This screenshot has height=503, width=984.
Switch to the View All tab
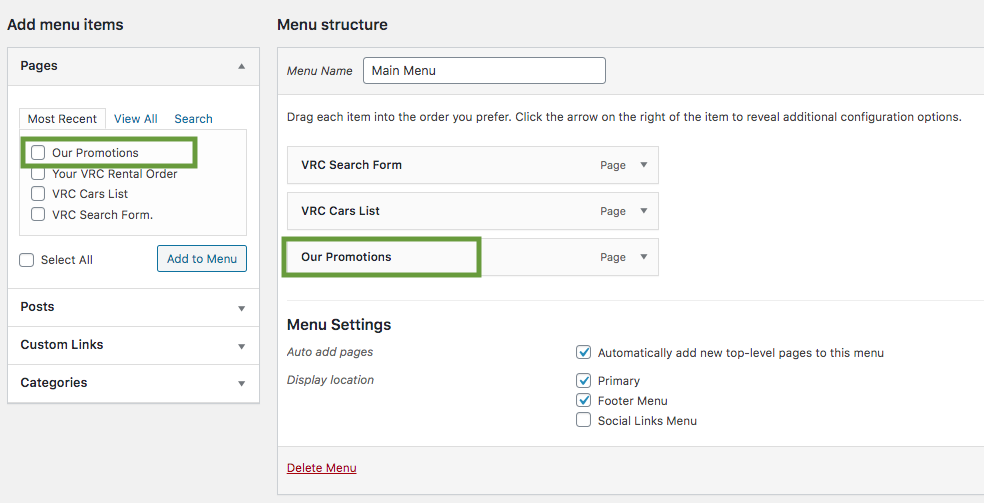point(136,119)
